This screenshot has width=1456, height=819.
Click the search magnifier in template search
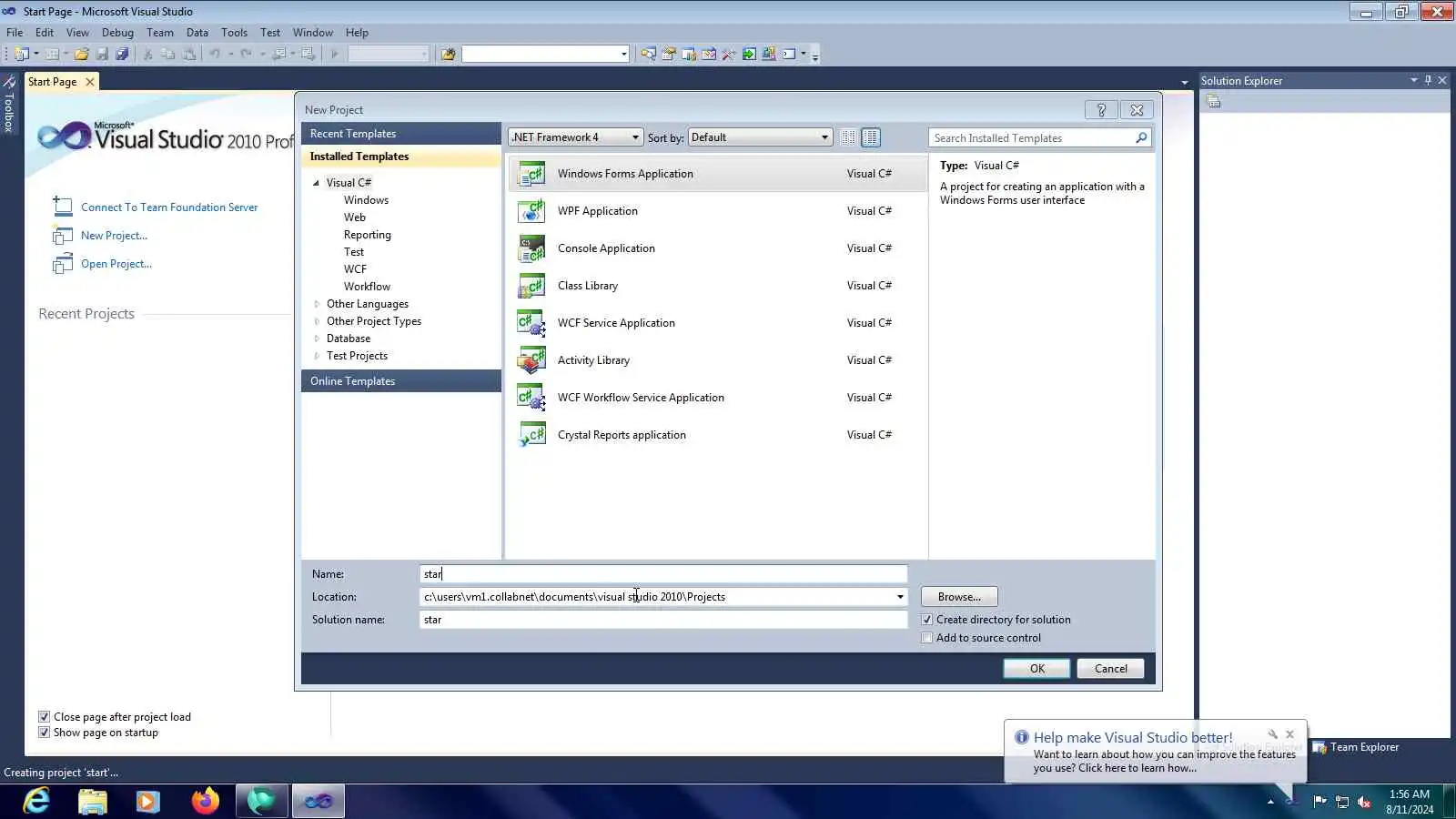1141,137
